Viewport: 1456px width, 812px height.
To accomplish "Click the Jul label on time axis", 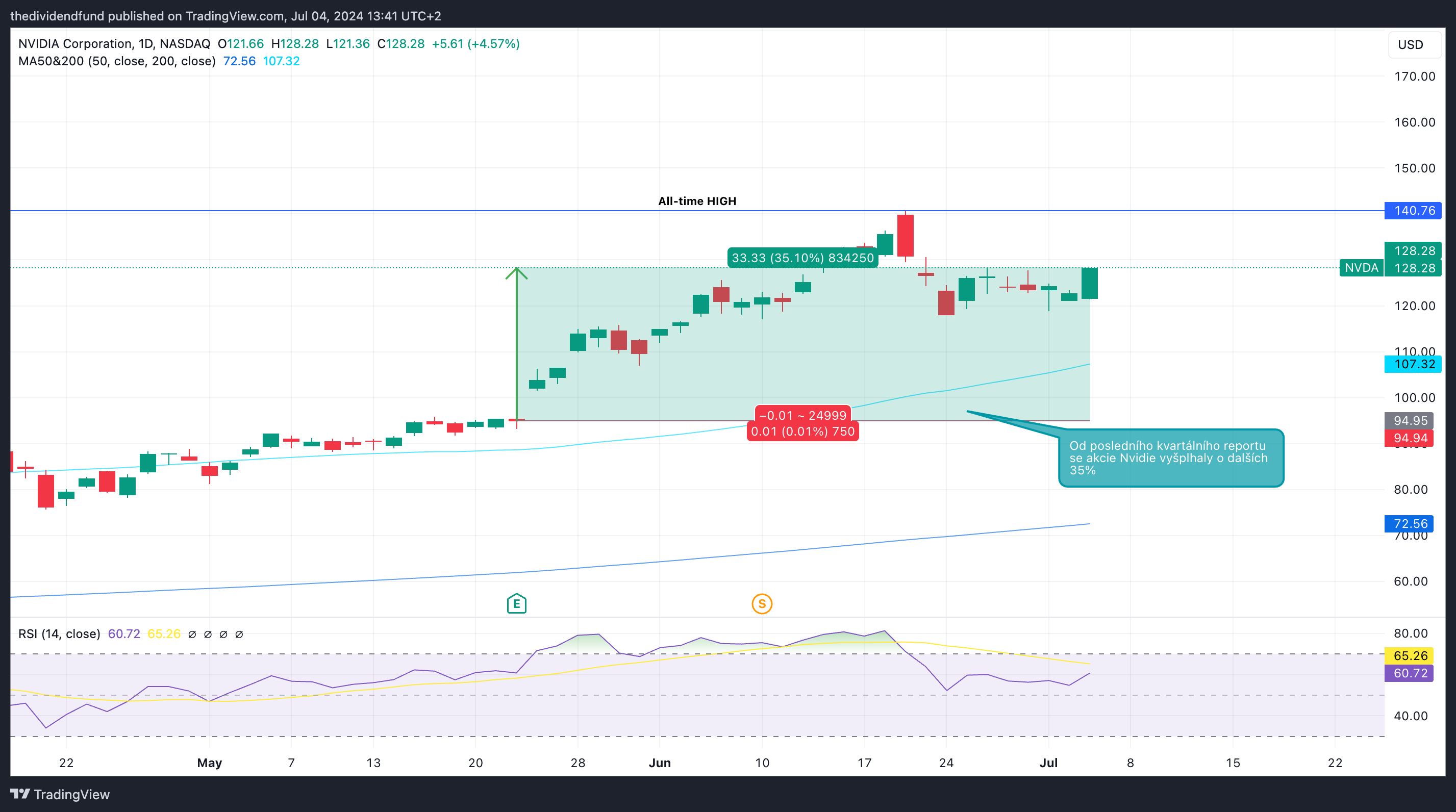I will pos(1048,763).
